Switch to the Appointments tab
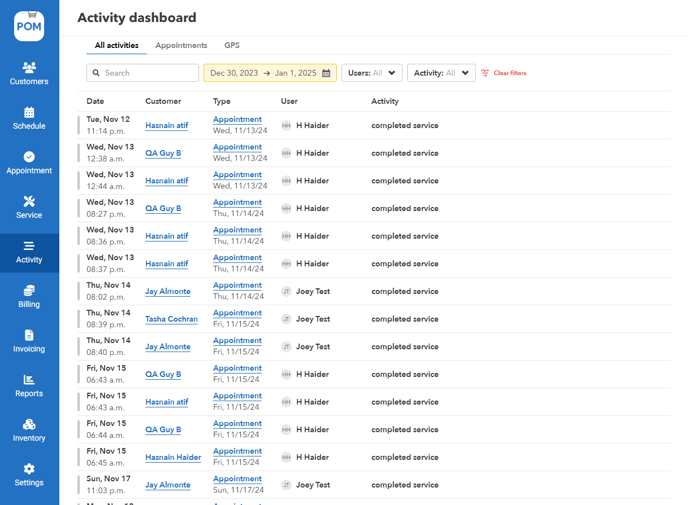 coord(181,45)
